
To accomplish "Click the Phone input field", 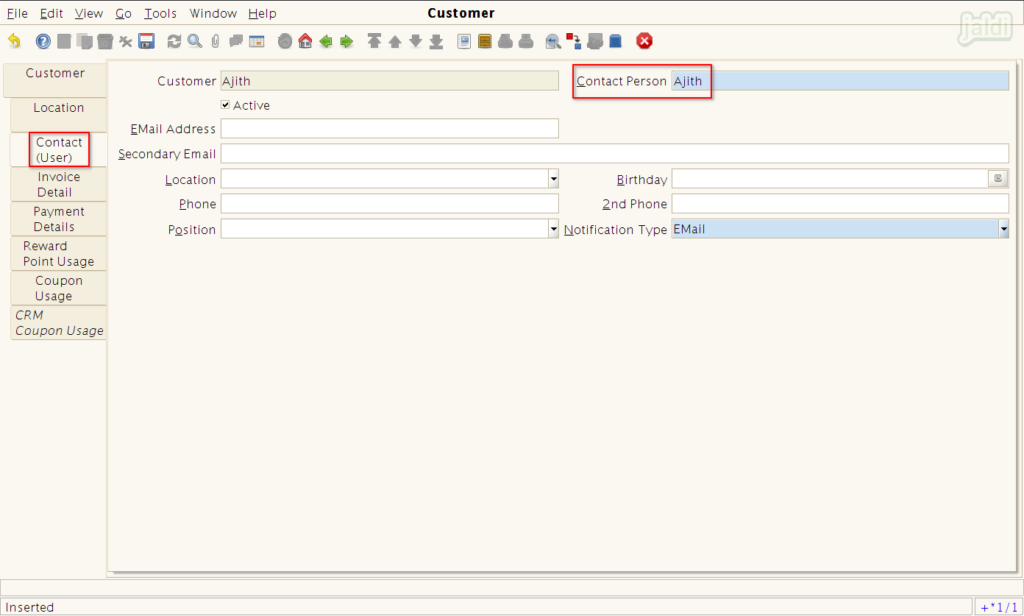I will (389, 203).
